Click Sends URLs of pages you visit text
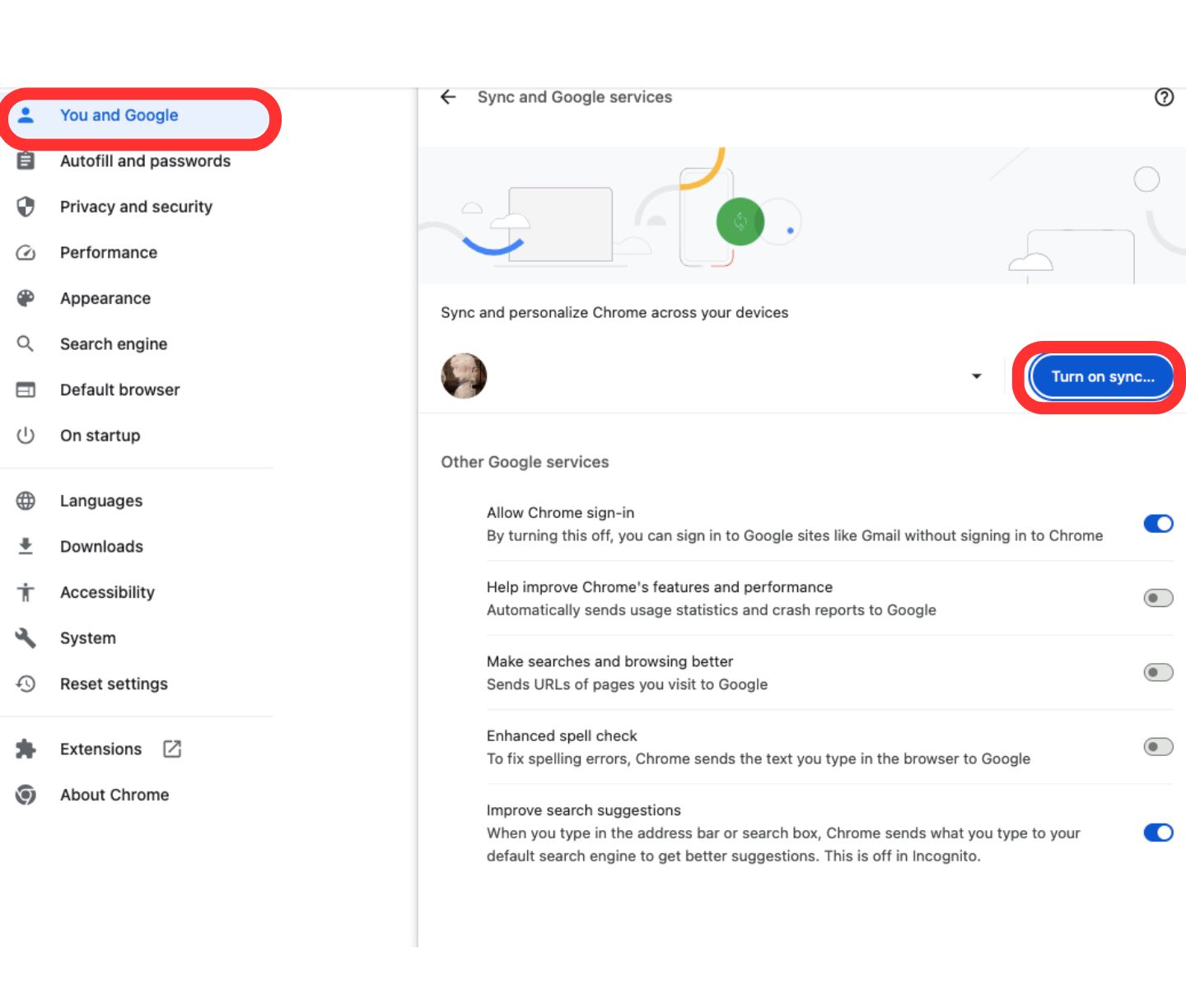This screenshot has height=1008, width=1186. coord(627,684)
